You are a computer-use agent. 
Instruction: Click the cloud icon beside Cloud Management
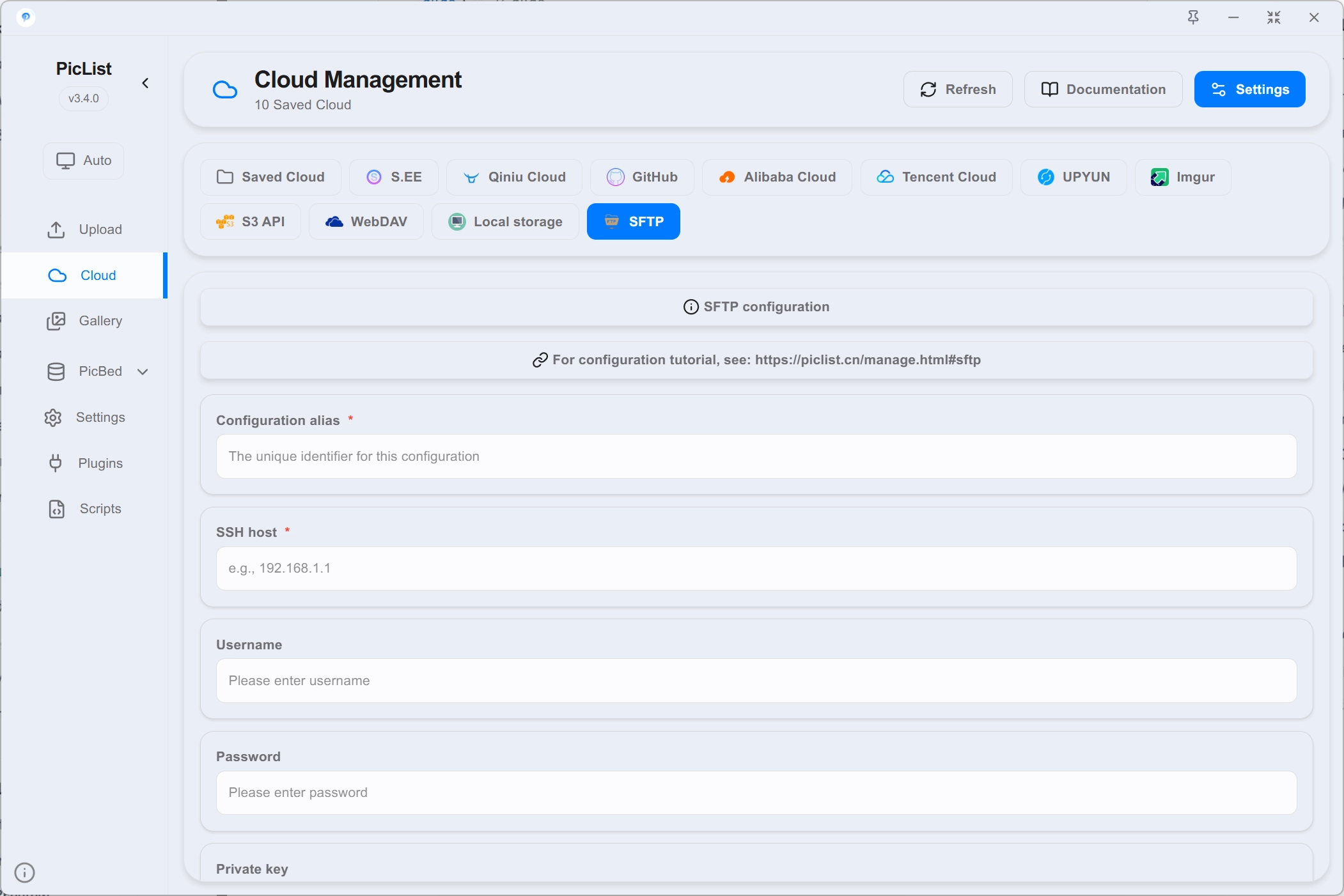[224, 89]
